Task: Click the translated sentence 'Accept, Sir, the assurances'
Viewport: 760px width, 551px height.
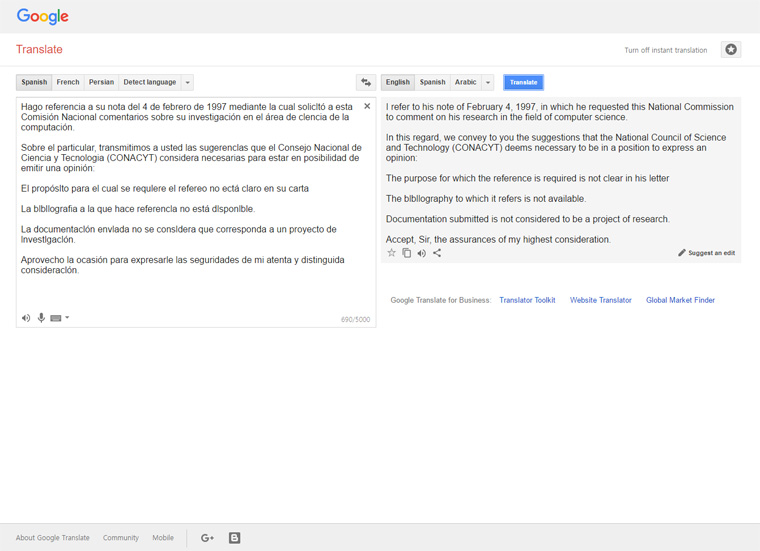Action: [x=498, y=239]
